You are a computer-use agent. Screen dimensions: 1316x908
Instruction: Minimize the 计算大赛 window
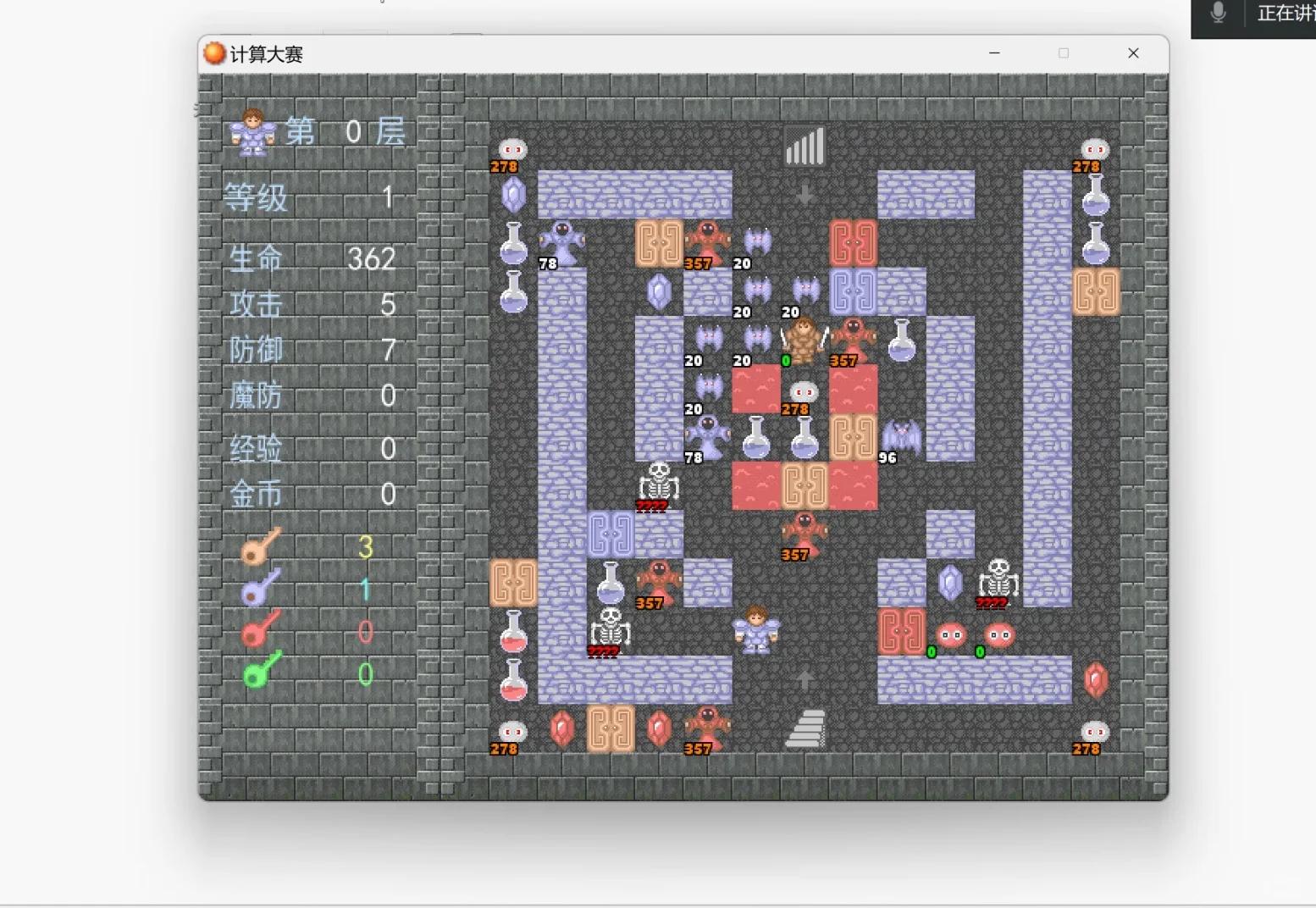[994, 53]
